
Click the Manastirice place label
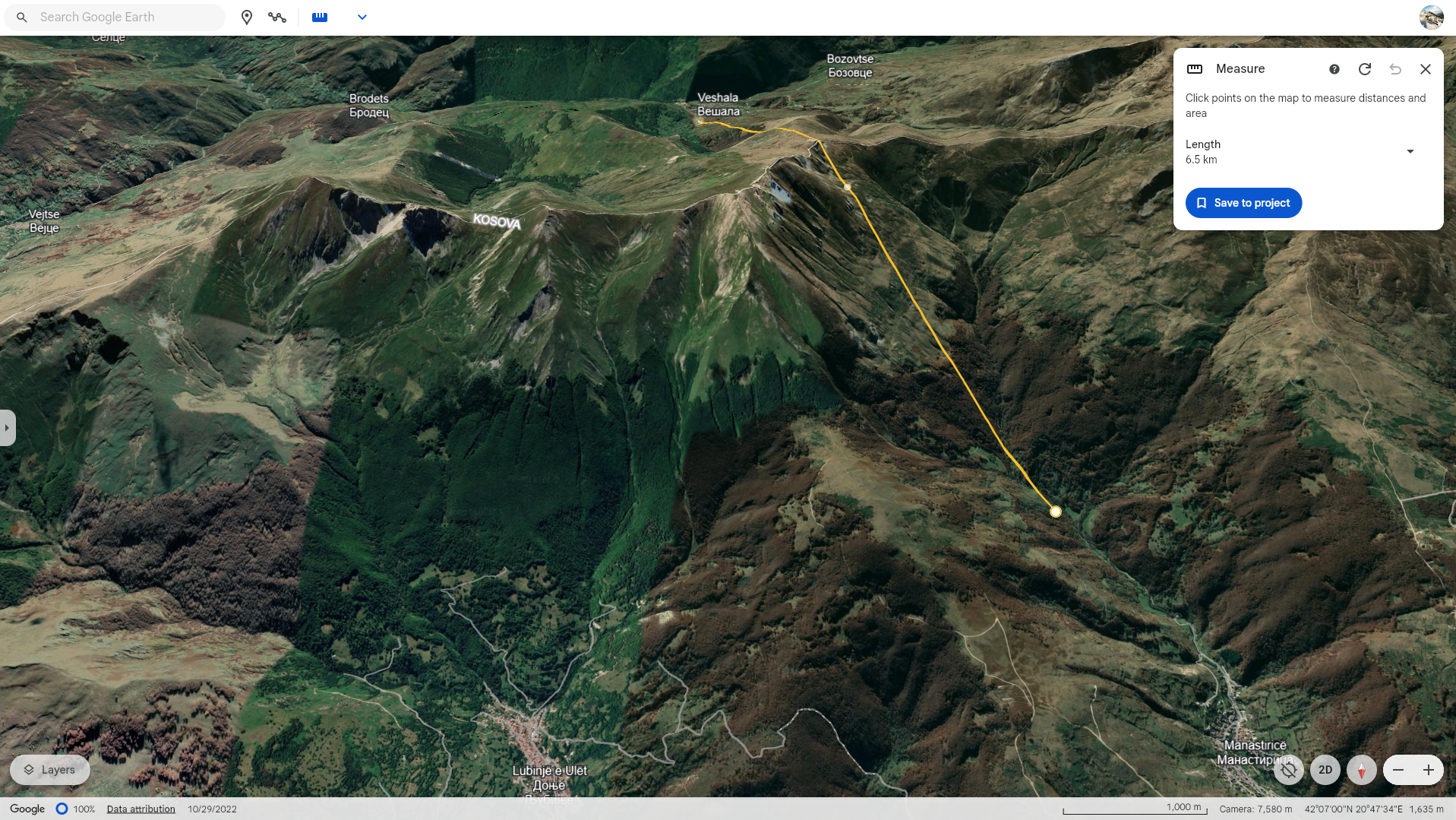(1255, 752)
